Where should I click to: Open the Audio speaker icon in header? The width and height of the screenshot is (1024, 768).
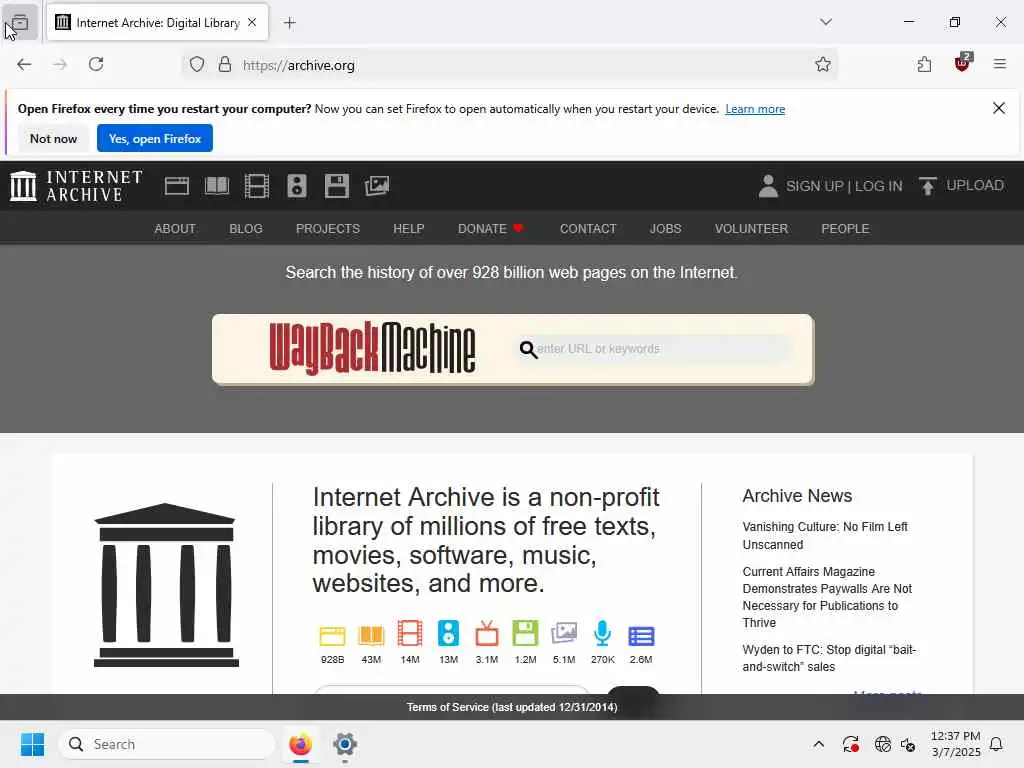(296, 186)
